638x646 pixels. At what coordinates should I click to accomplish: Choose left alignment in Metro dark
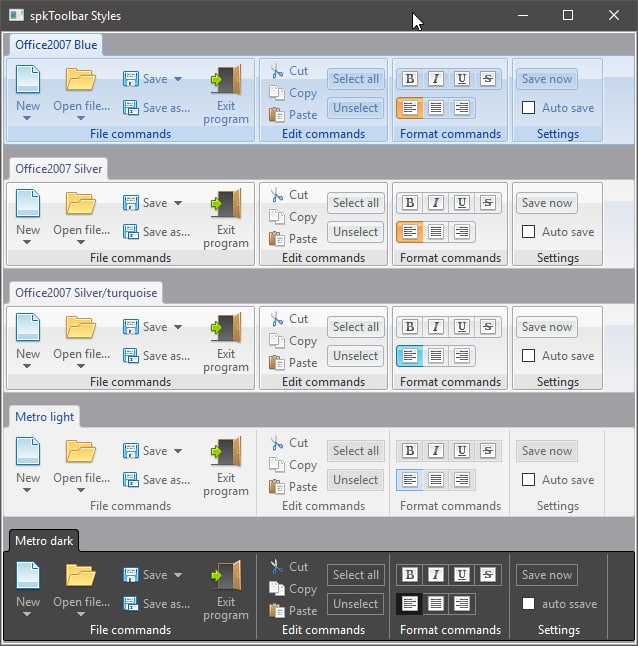pyautogui.click(x=410, y=604)
